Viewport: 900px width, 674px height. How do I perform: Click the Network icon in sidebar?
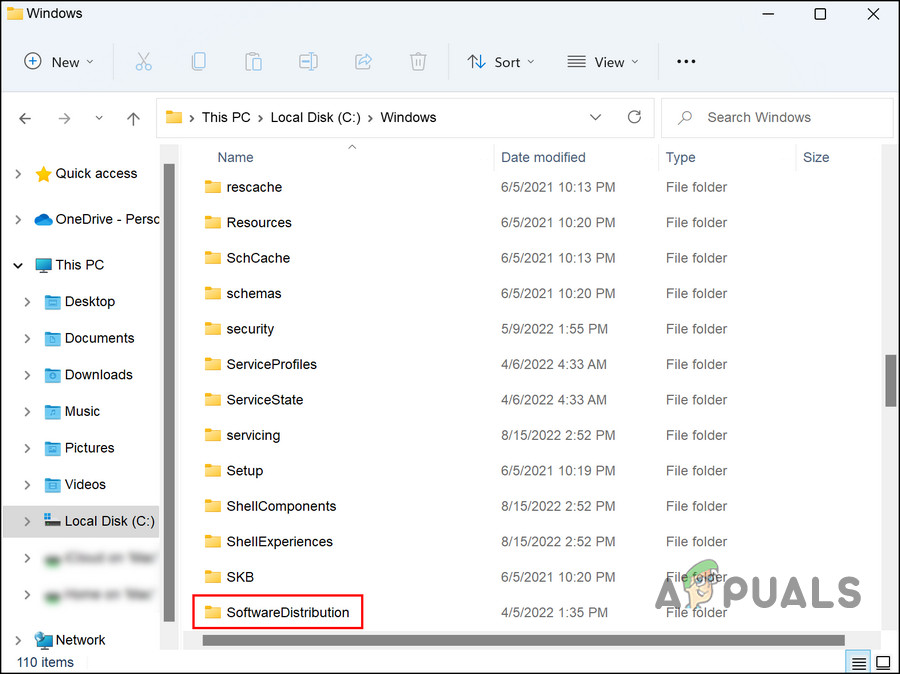point(43,640)
